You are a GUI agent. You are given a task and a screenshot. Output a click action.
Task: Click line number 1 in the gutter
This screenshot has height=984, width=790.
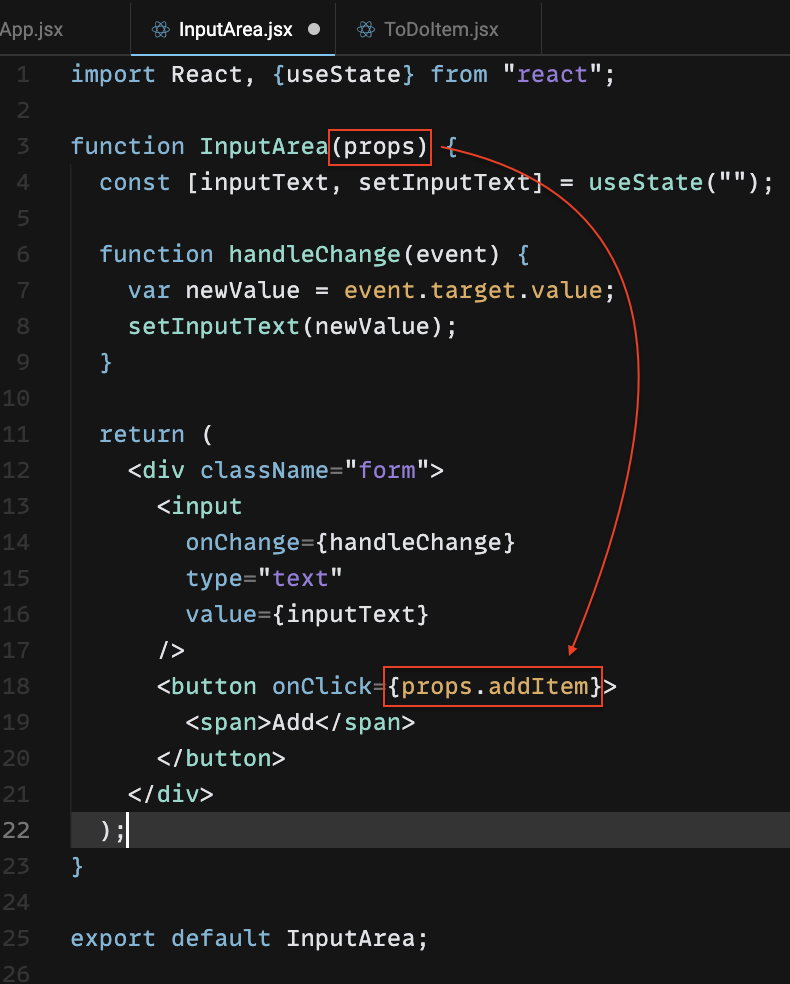23,75
